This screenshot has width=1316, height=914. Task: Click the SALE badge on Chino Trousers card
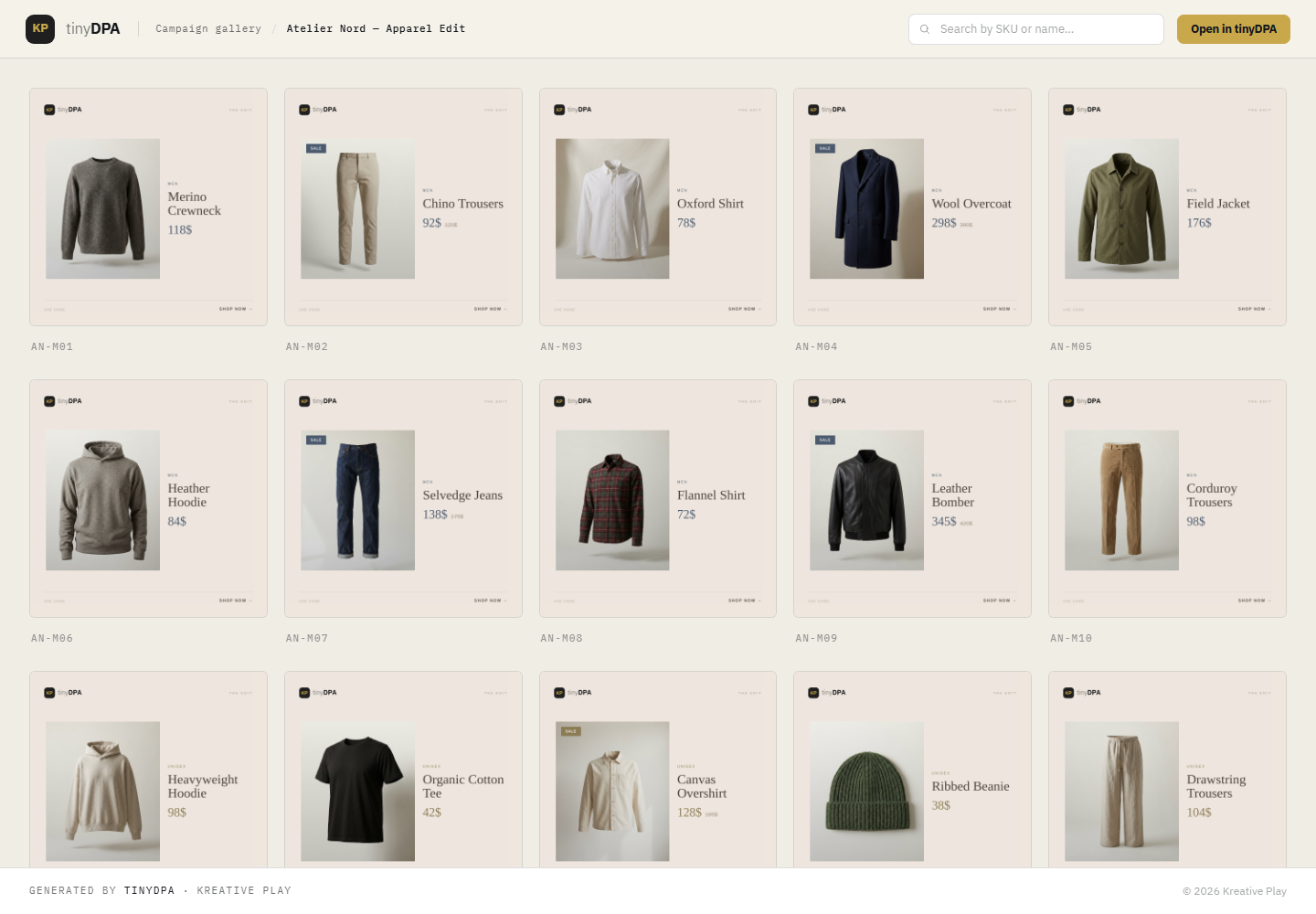[x=316, y=148]
